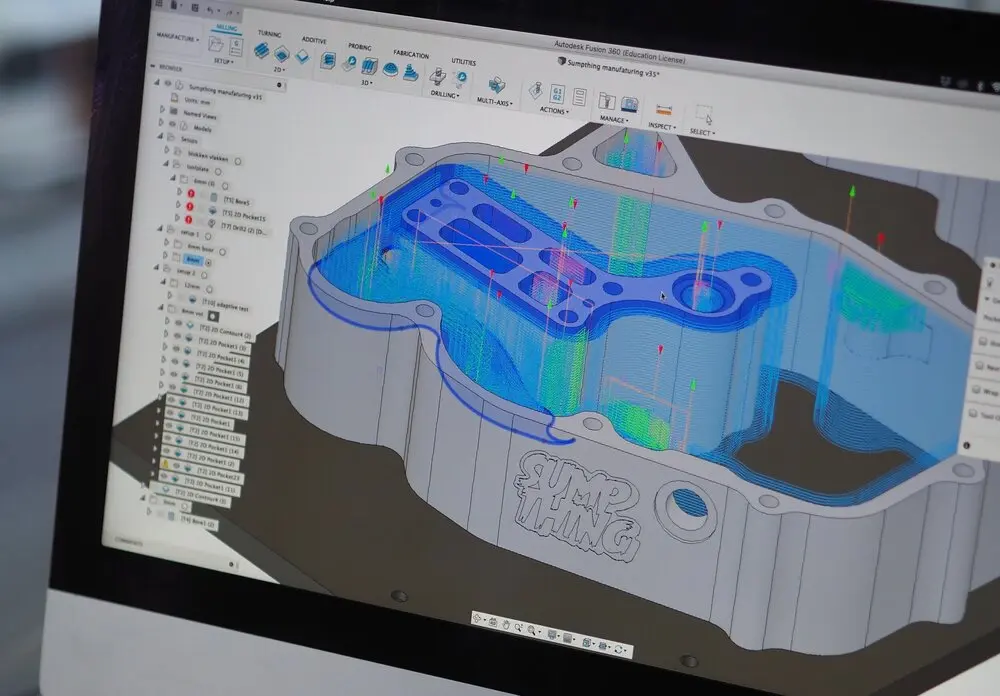Open the Machine Library icon in Manage
Screen dimensions: 1000x696
pos(630,104)
